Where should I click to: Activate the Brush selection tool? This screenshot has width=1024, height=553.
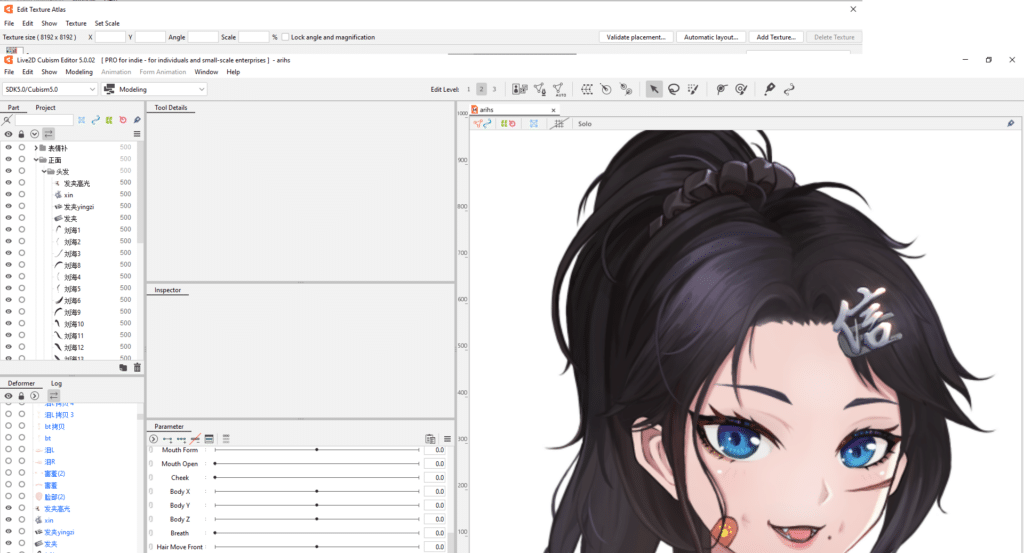(692, 89)
